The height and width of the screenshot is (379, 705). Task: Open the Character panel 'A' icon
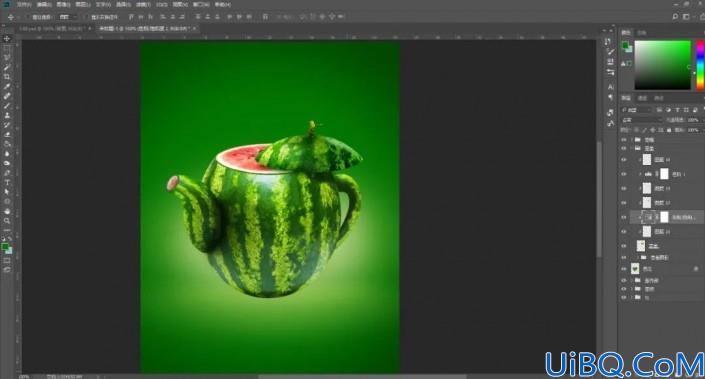pos(610,86)
